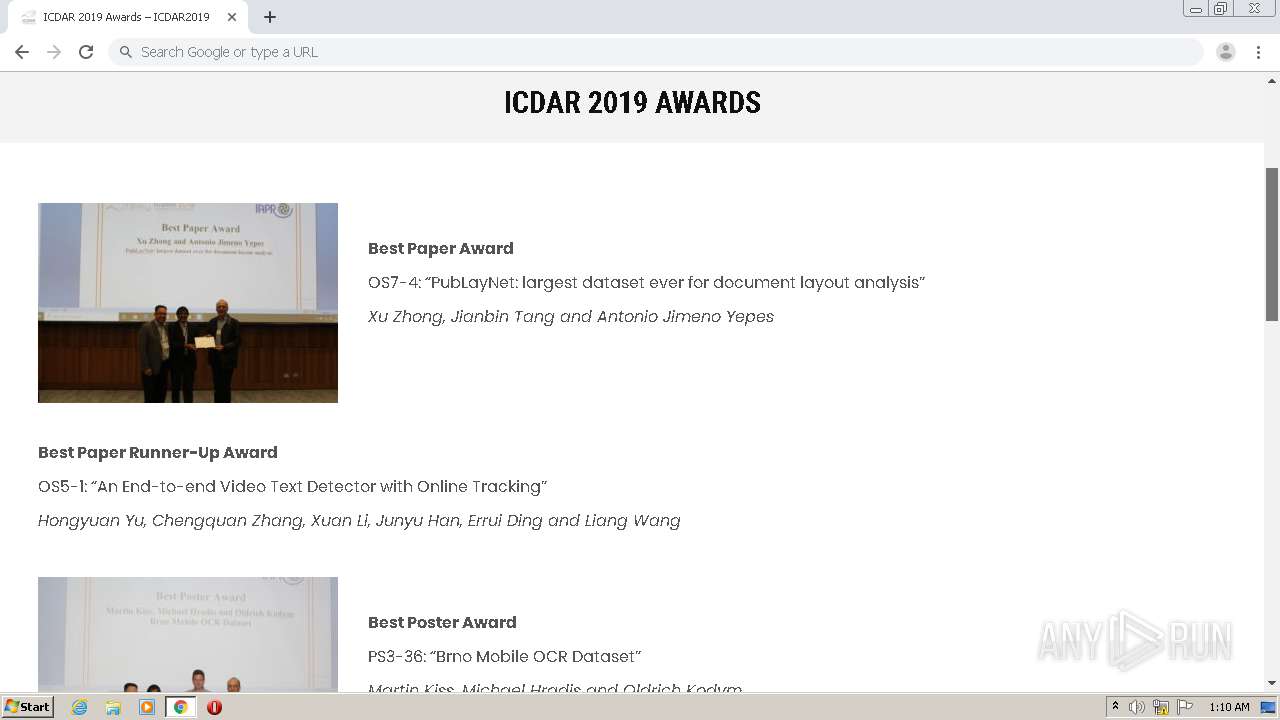Click the Show Desktop button
Viewport: 1280px width, 720px height.
[1269, 707]
